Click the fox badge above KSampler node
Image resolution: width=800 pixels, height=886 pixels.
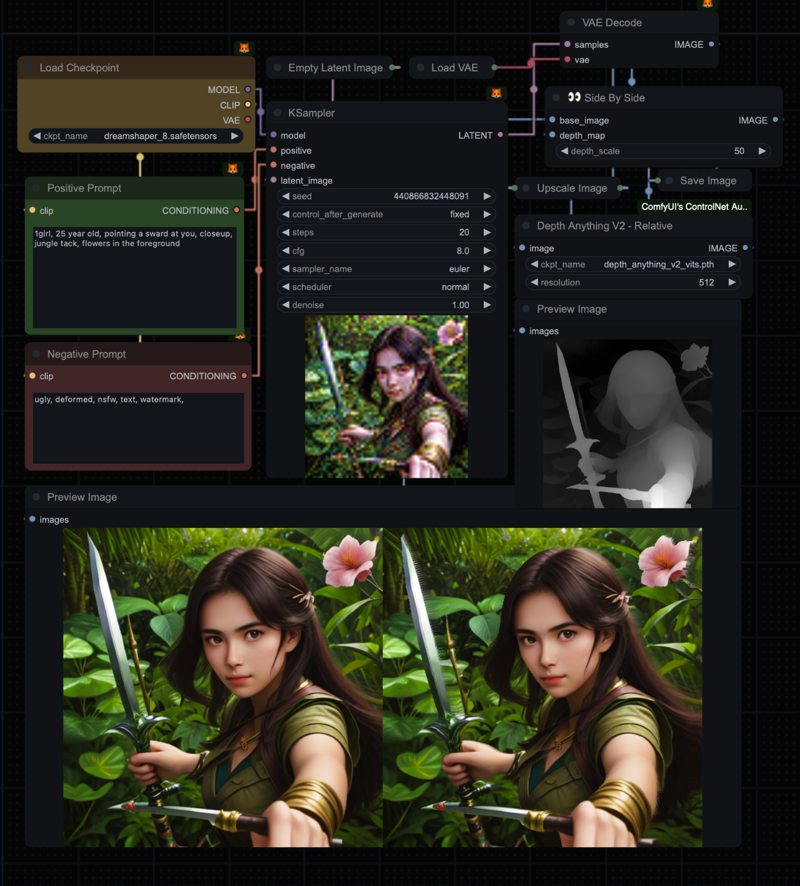[496, 93]
